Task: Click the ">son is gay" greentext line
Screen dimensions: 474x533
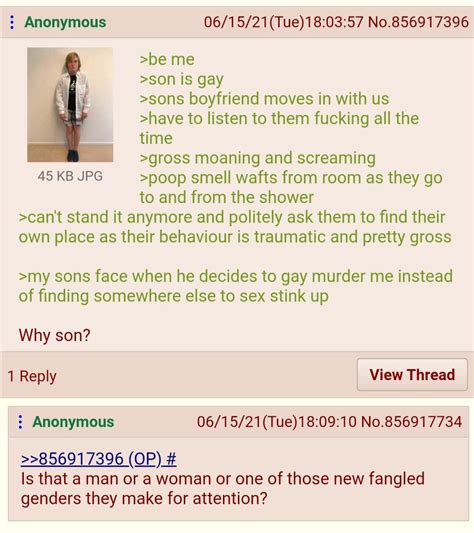Action: coord(182,80)
